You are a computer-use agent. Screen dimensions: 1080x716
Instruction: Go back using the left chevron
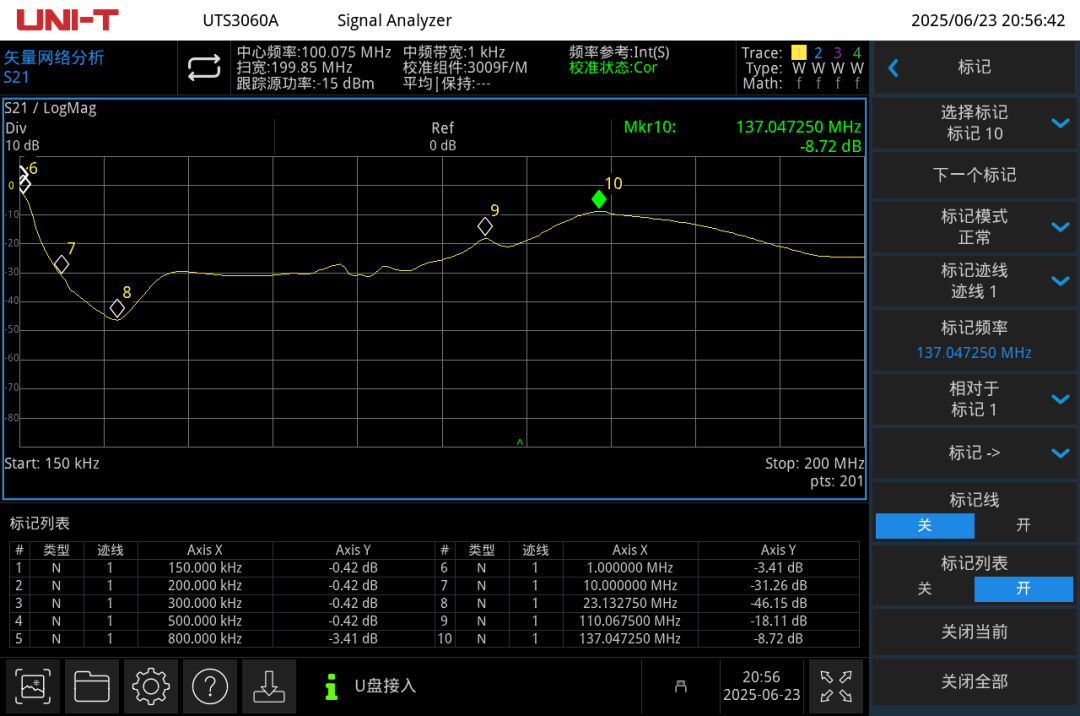[x=894, y=68]
